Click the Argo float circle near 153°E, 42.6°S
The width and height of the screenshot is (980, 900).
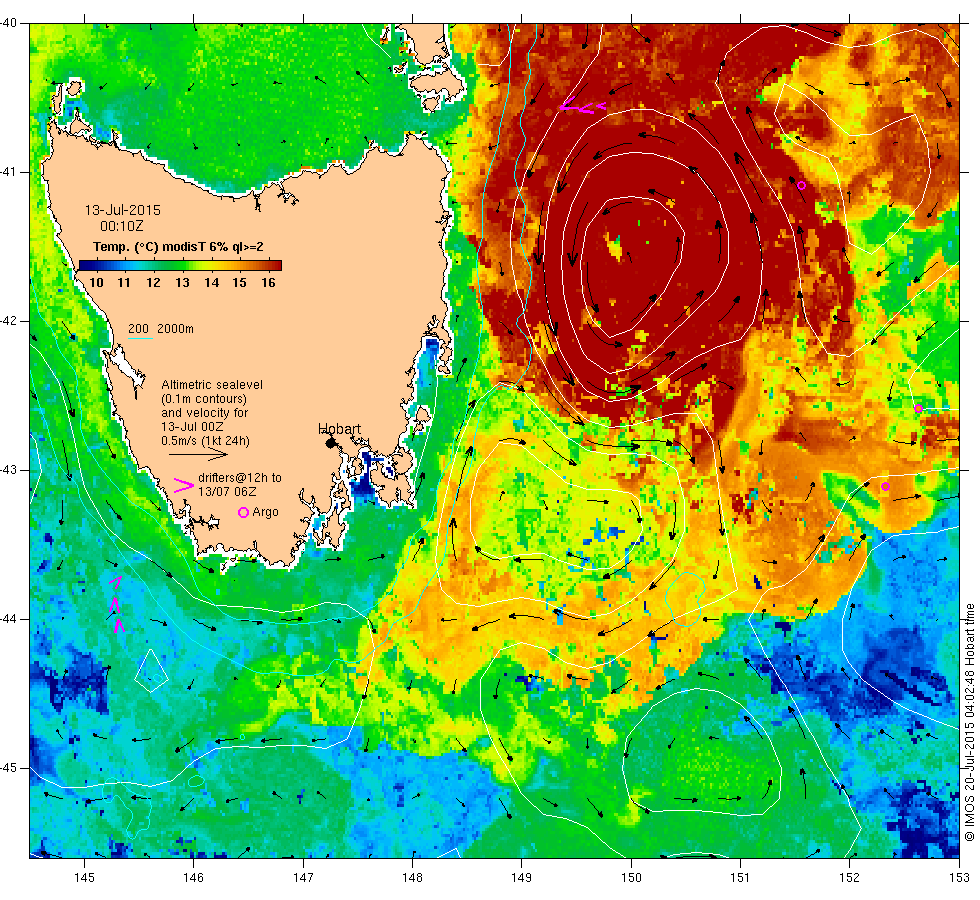coord(918,409)
